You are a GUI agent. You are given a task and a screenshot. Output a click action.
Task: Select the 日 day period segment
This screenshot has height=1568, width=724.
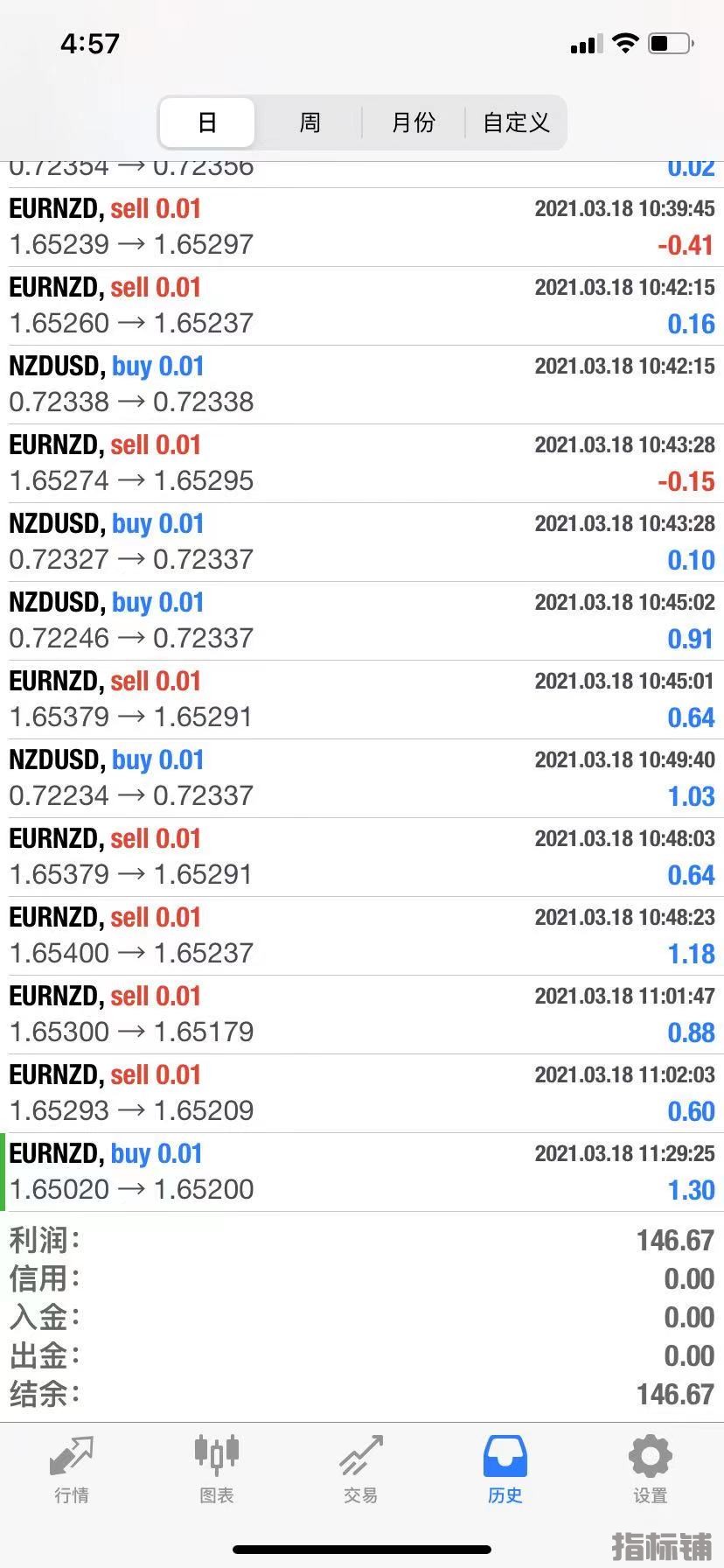pyautogui.click(x=207, y=122)
